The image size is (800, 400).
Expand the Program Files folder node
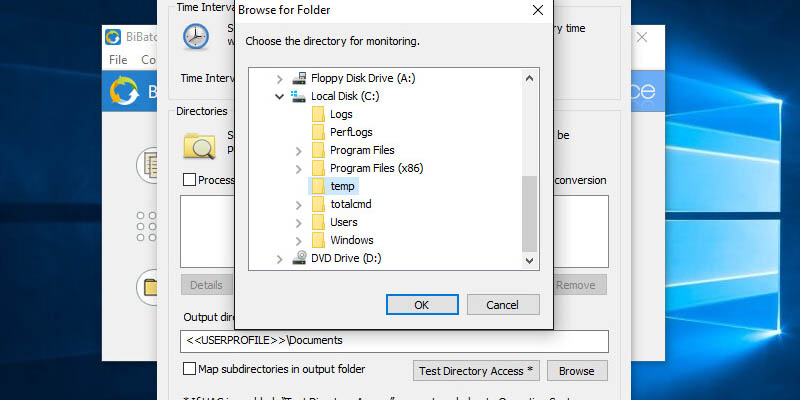click(x=299, y=150)
